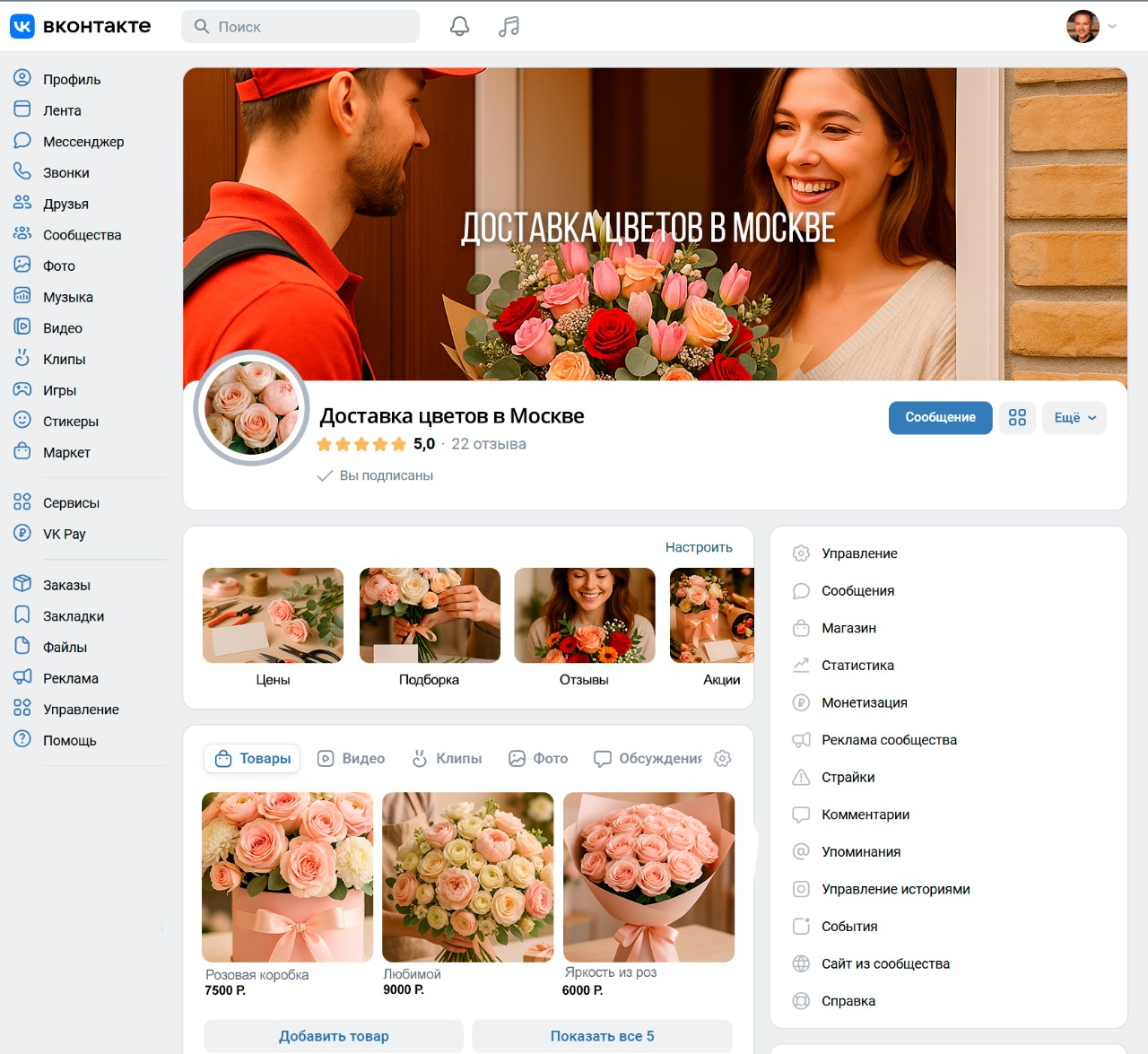Open the Games controller icon
1148x1054 pixels.
22,389
